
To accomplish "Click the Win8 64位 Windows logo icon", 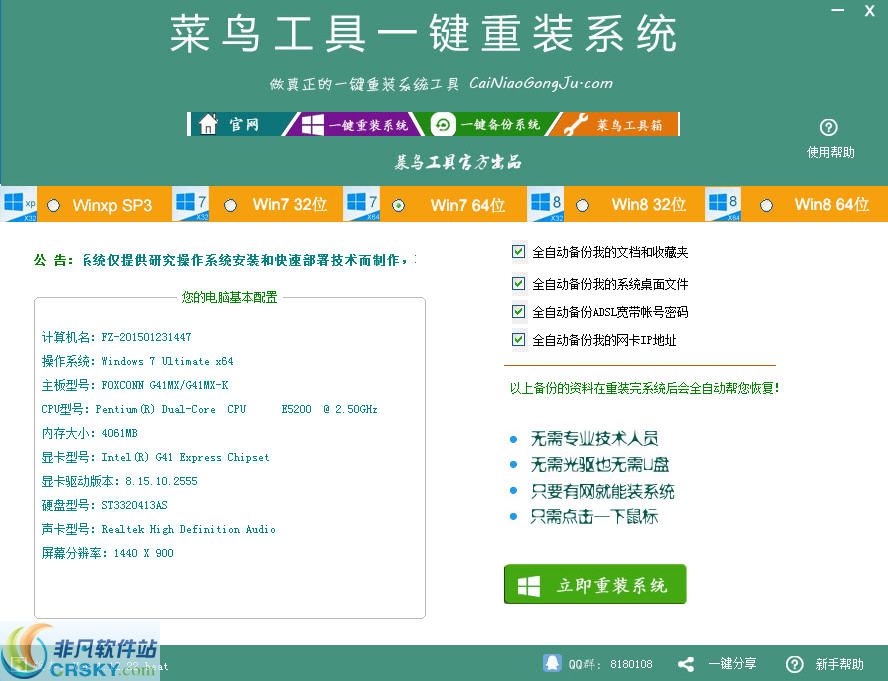I will point(724,203).
